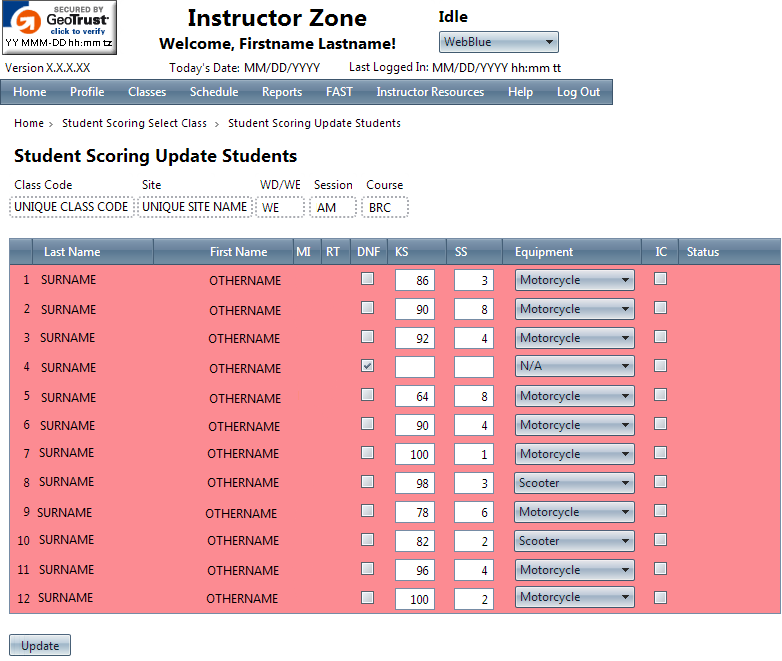Click the UNIQUE CLASS CODE field
Viewport: 782px width, 661px height.
(71, 207)
